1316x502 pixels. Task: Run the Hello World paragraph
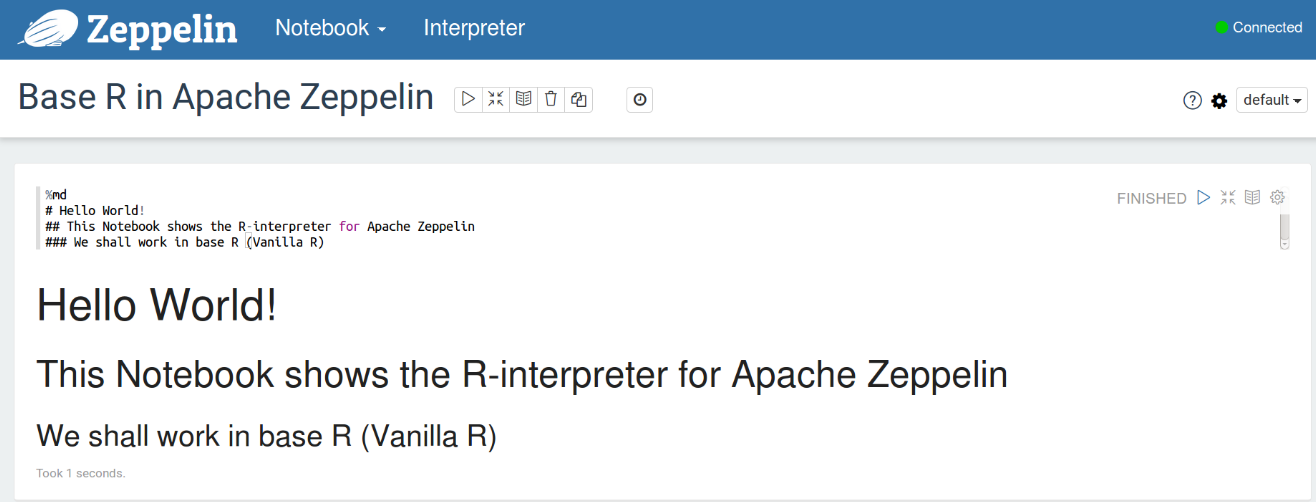[x=1204, y=197]
